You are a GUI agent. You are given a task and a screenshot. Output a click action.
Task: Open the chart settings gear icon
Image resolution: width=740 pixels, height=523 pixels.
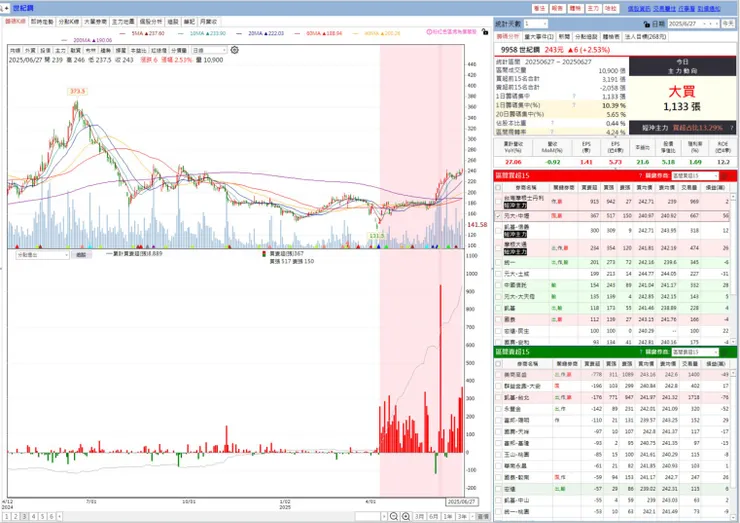[x=235, y=50]
